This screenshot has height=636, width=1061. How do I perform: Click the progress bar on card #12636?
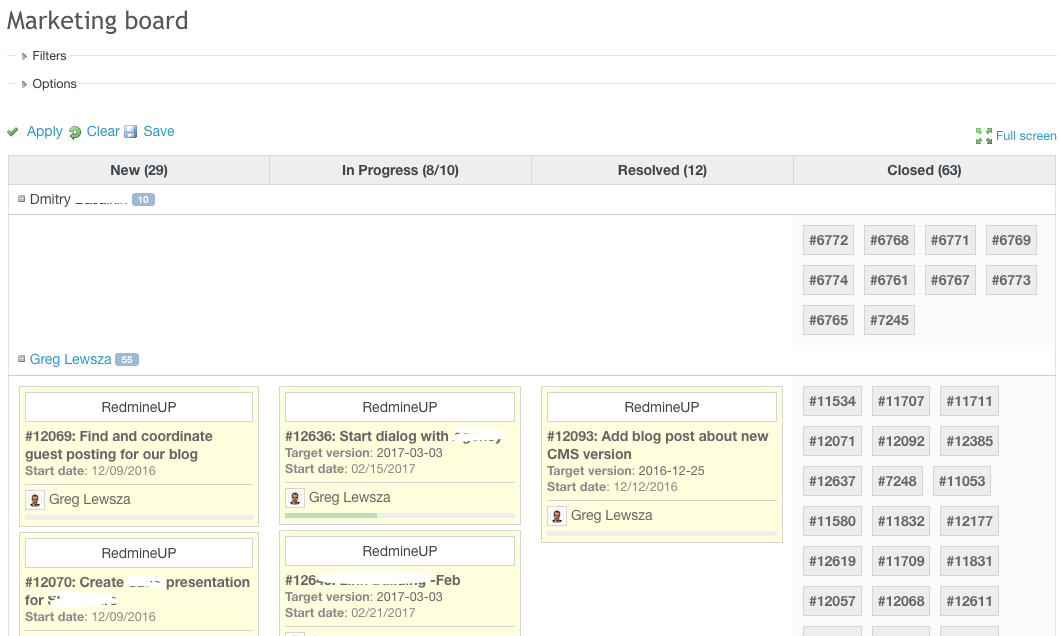pyautogui.click(x=399, y=515)
